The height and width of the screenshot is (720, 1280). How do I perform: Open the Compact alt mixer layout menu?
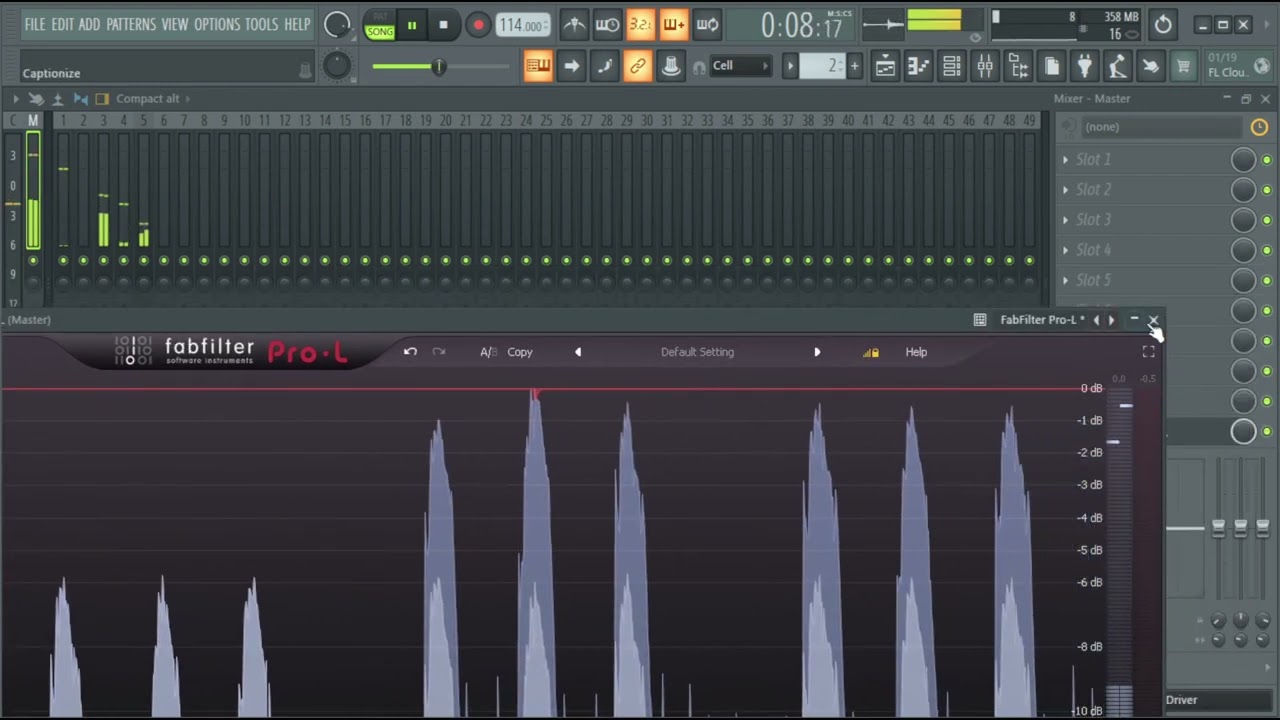click(147, 98)
